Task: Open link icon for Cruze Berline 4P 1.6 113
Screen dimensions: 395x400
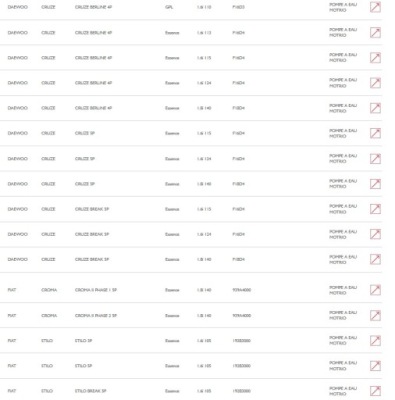Action: (375, 32)
